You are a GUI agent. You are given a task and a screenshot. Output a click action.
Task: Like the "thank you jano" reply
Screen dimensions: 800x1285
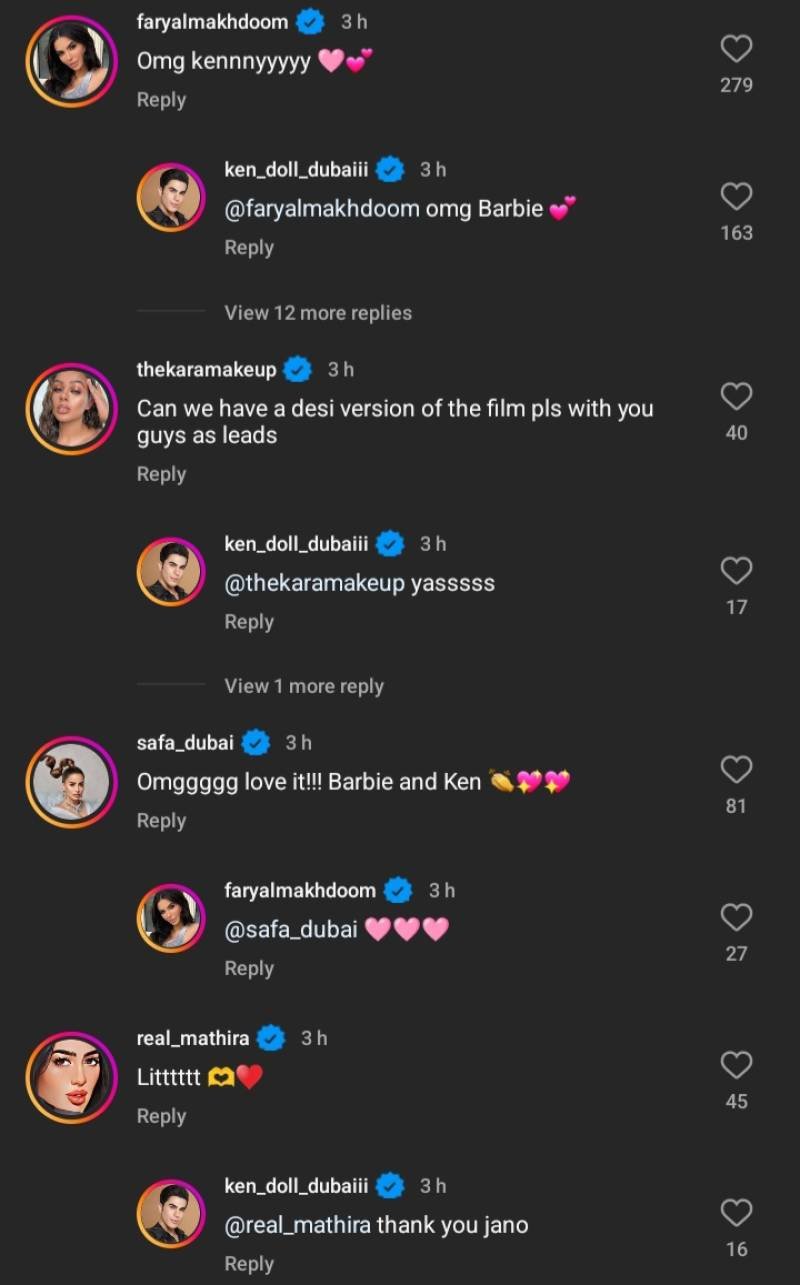[736, 1212]
